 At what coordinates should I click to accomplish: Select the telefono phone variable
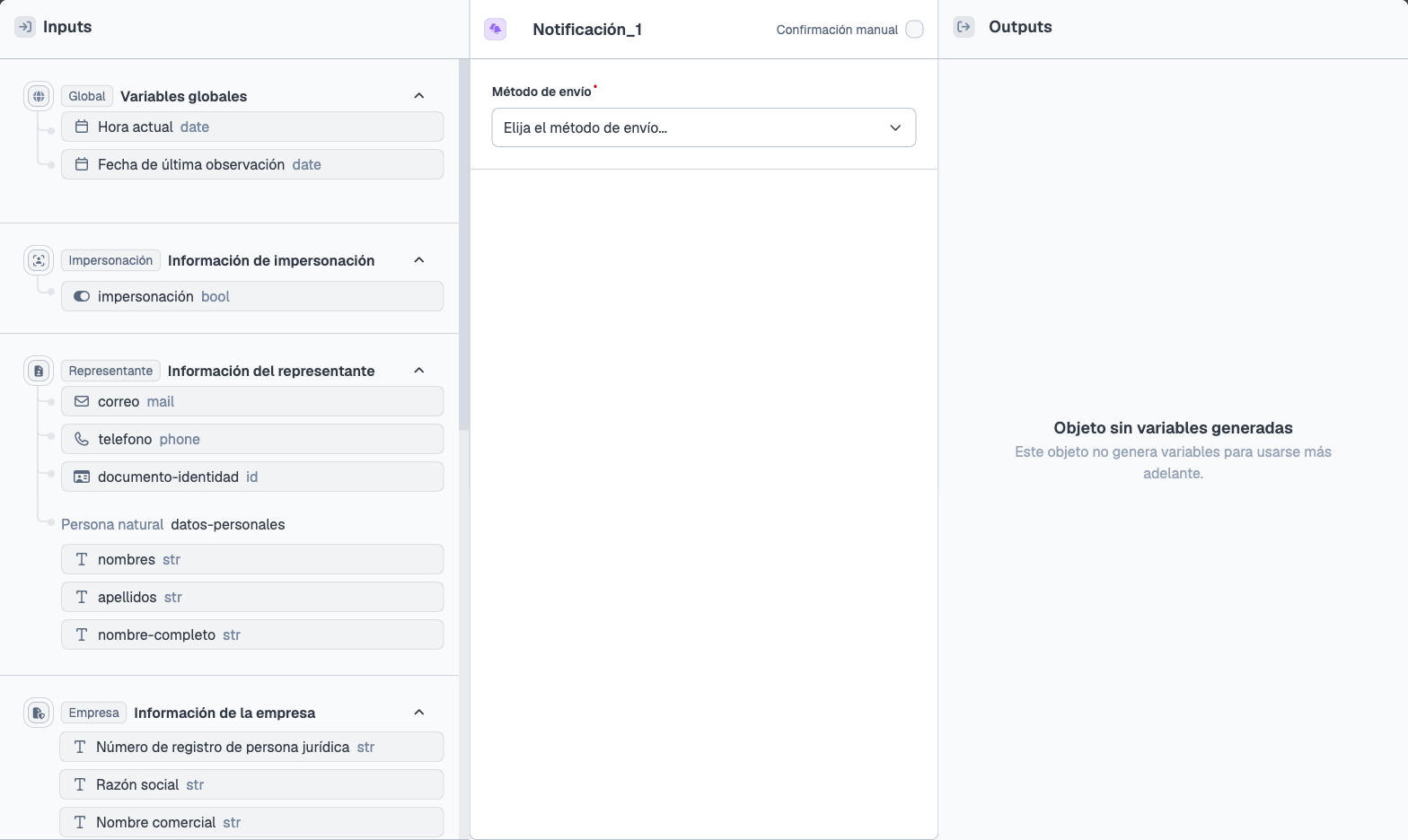point(252,439)
